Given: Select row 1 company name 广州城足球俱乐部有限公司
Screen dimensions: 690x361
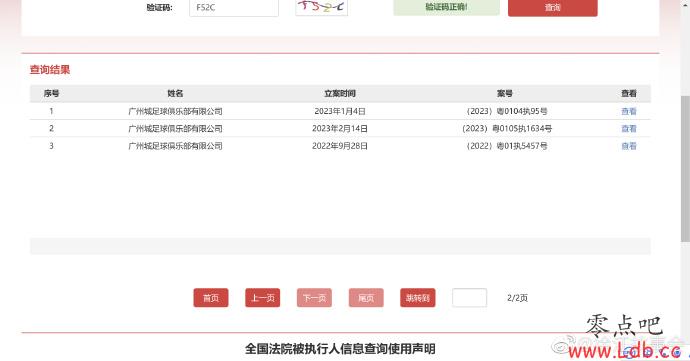Looking at the screenshot, I should point(175,111).
